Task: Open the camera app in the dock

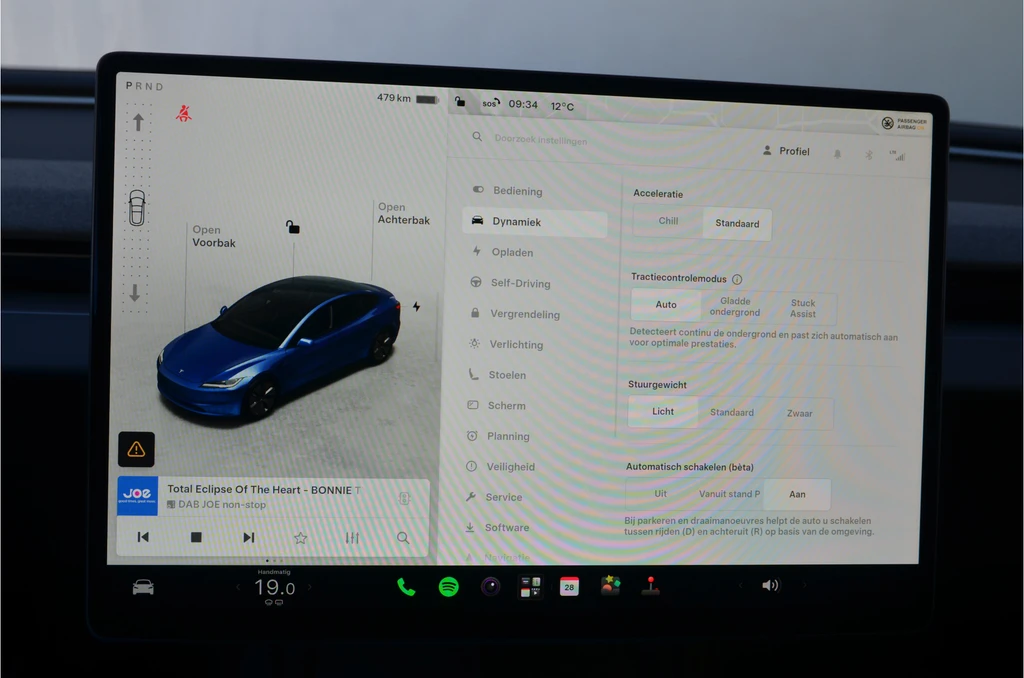Action: pos(490,587)
